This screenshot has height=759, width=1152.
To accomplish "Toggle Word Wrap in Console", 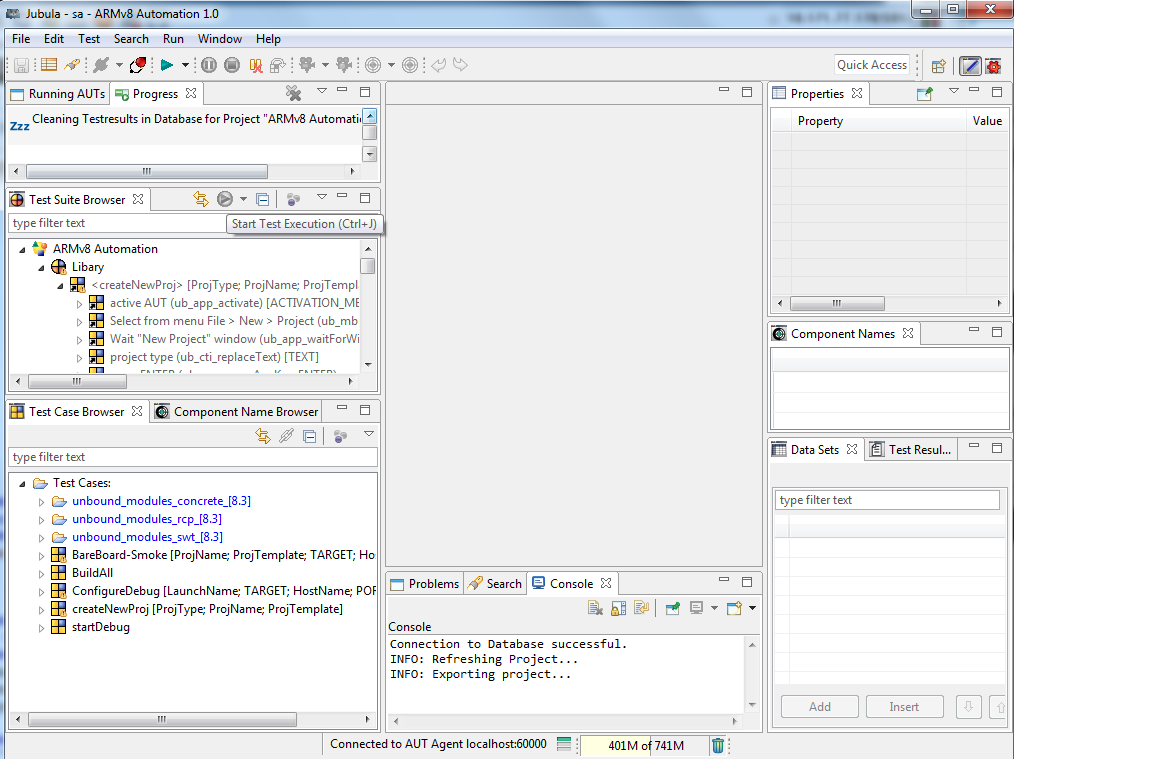I will click(x=641, y=608).
